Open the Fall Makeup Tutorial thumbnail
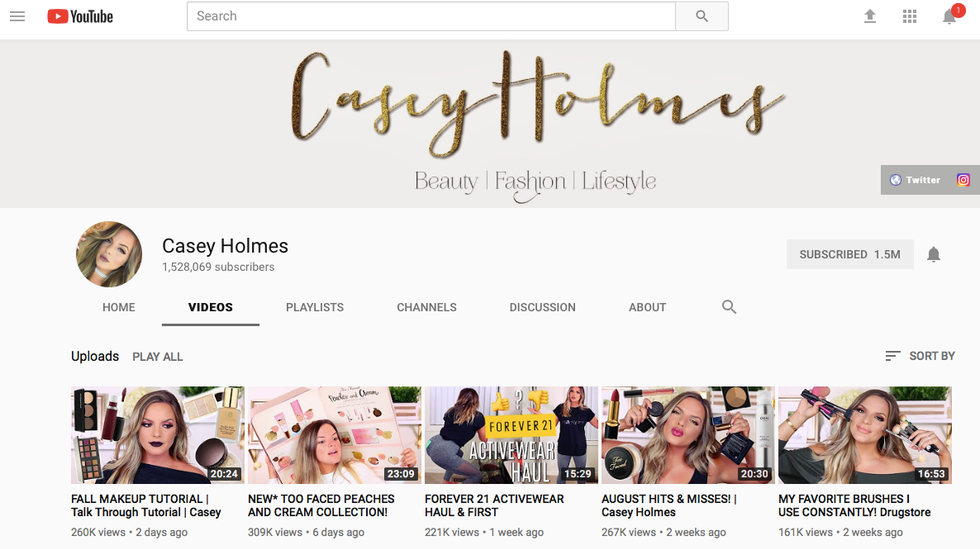Viewport: 980px width, 549px height. click(x=157, y=435)
